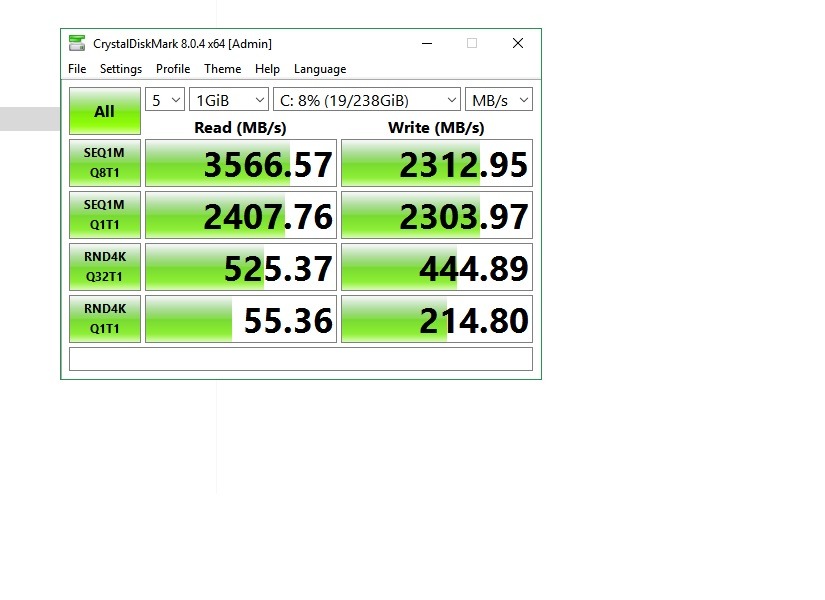The image size is (825, 600).
Task: Run the SEQ1M Q1T1 test
Action: (105, 215)
